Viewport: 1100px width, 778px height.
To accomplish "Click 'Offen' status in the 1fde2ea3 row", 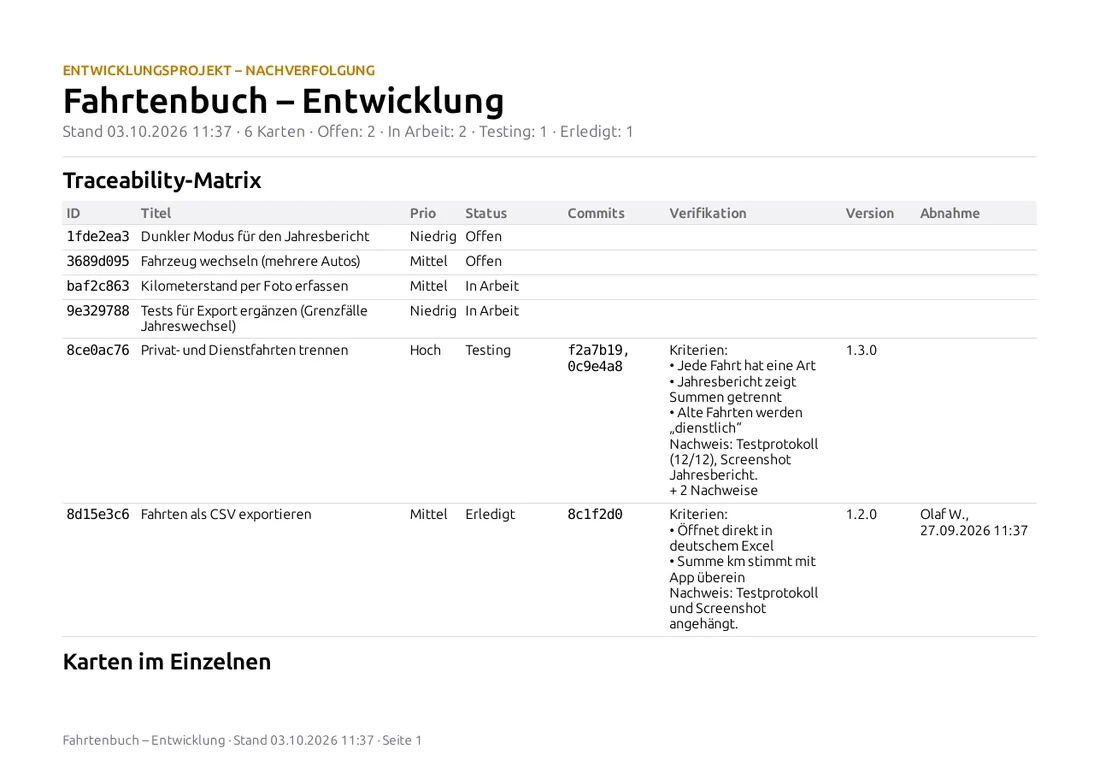I will (483, 236).
